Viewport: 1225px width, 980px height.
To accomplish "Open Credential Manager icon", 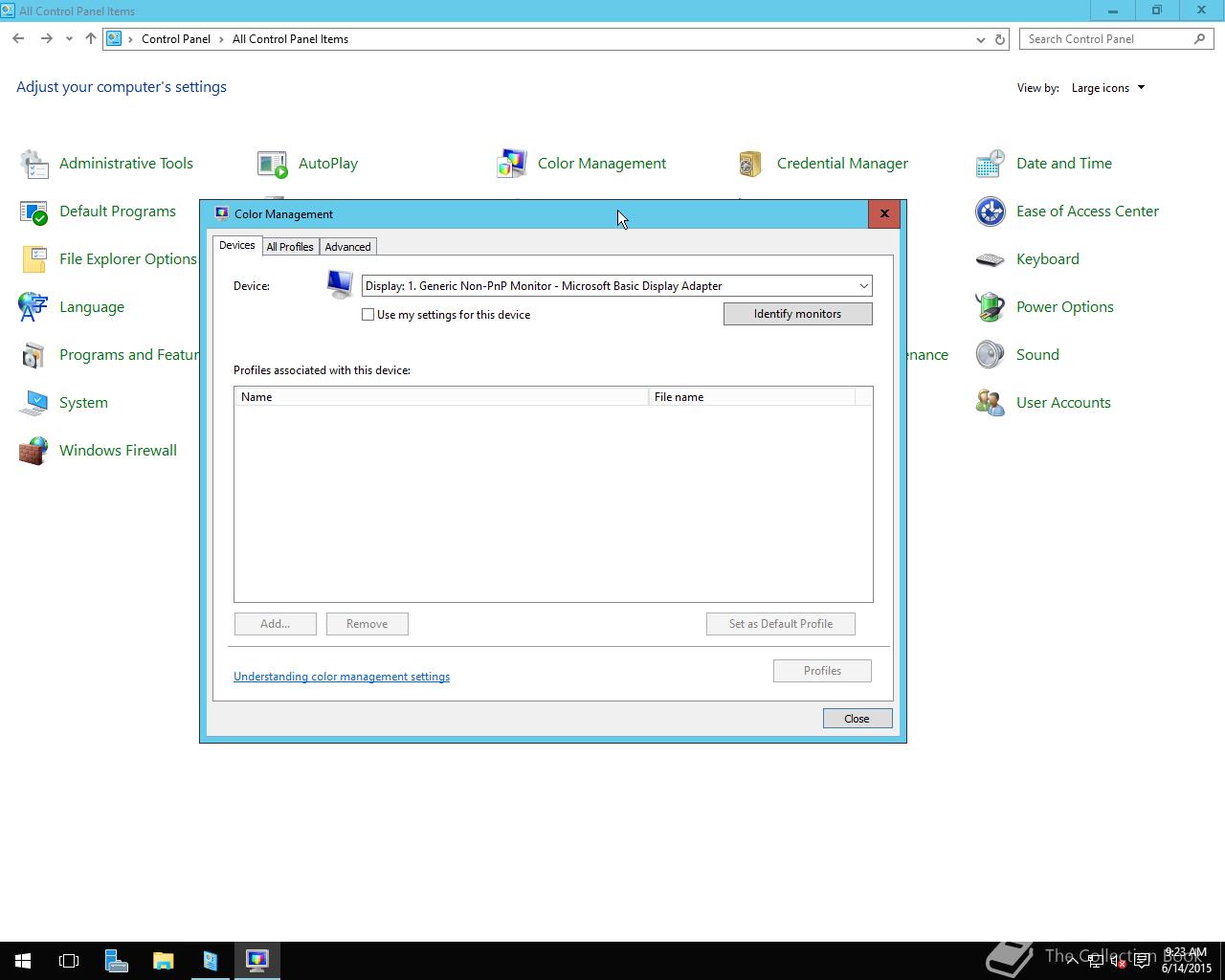I will point(750,164).
